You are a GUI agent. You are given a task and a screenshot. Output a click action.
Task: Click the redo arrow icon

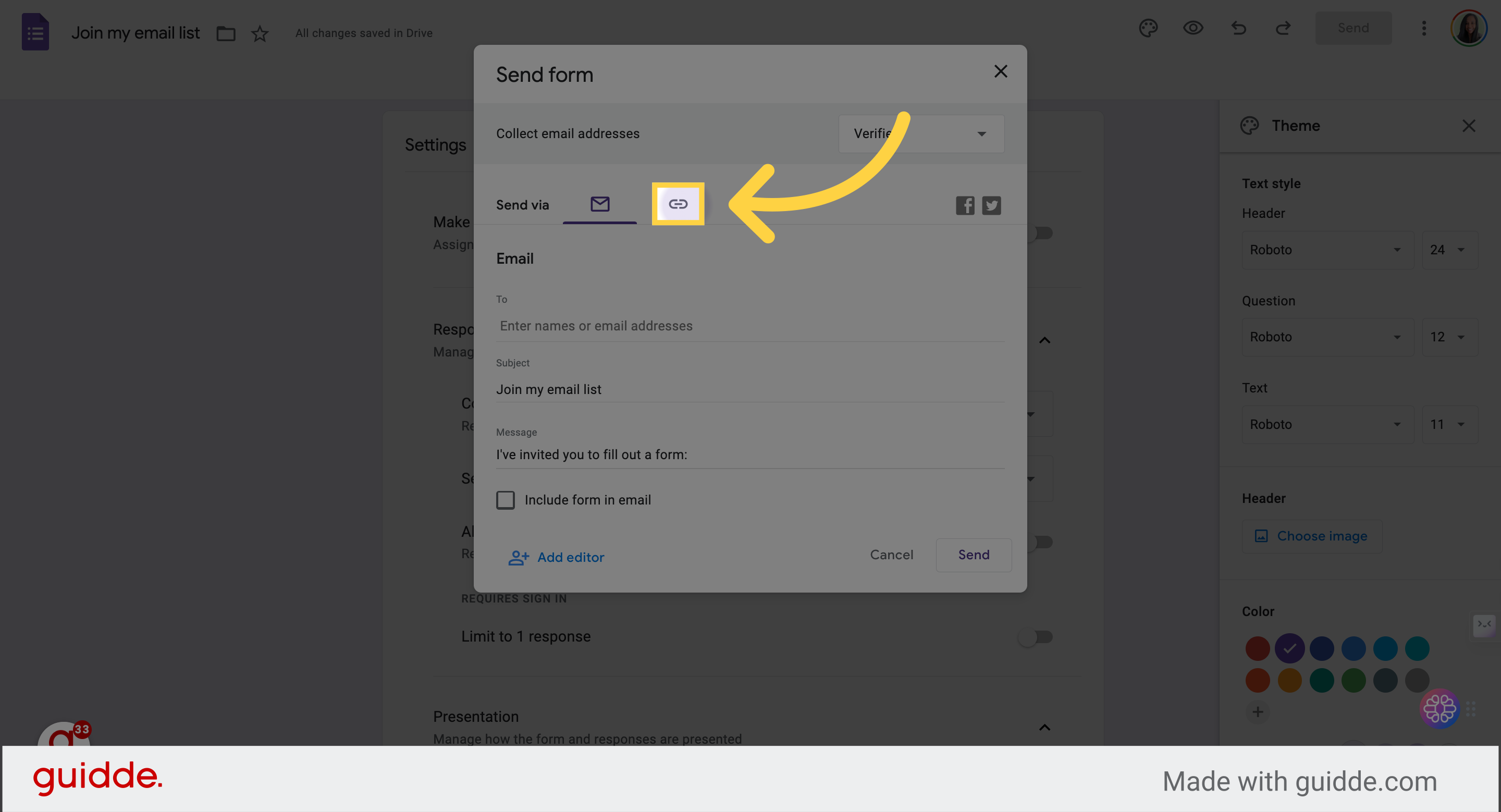click(x=1283, y=28)
